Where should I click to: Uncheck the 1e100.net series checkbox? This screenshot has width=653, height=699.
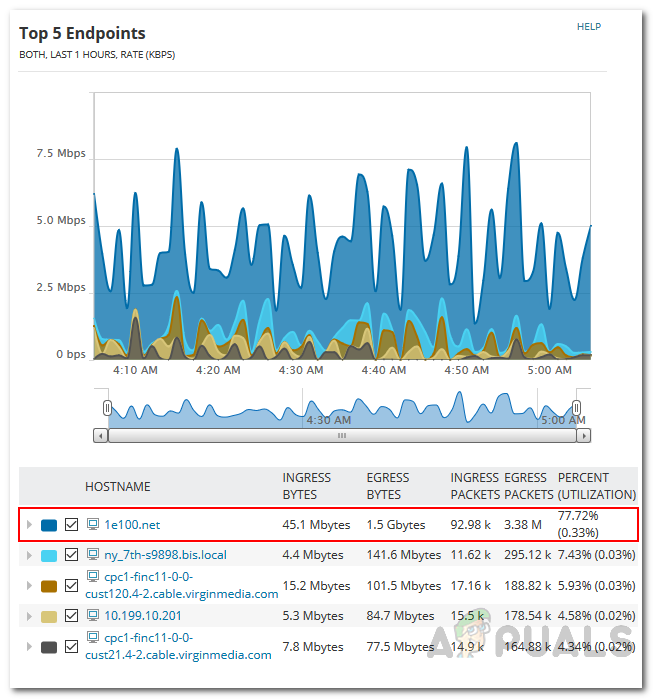[x=71, y=524]
